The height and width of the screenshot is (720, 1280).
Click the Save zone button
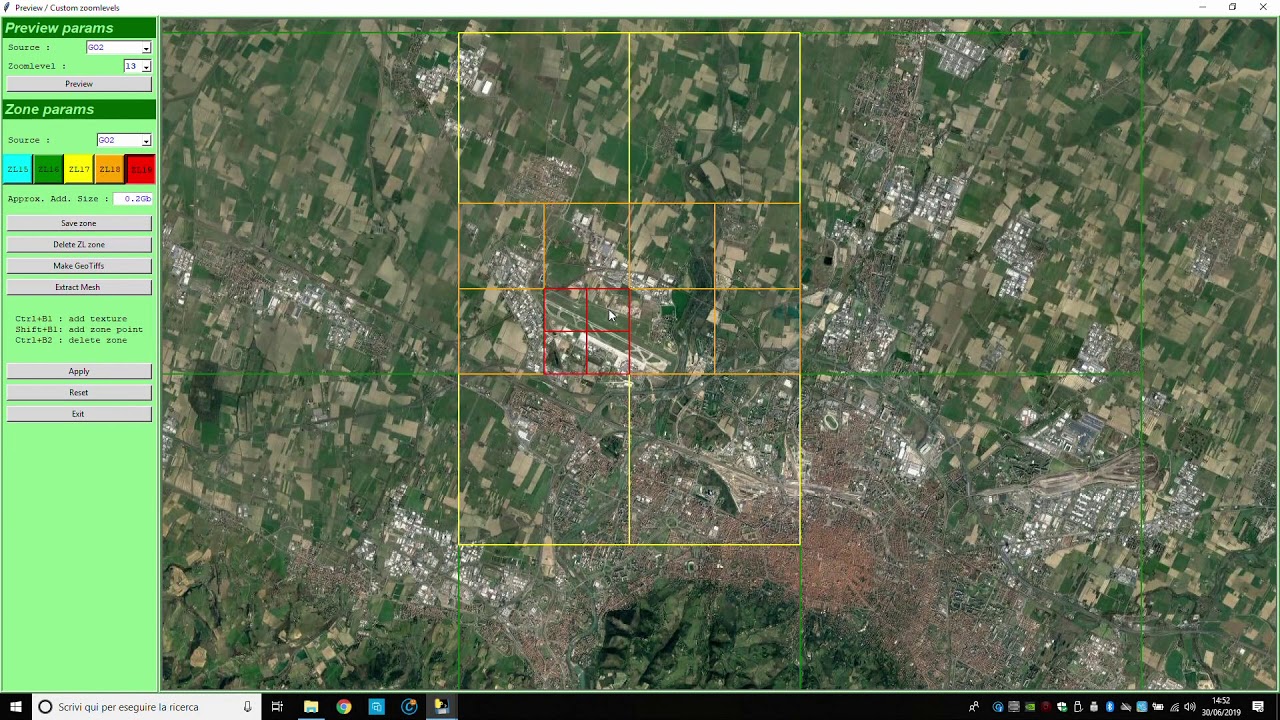[x=79, y=223]
